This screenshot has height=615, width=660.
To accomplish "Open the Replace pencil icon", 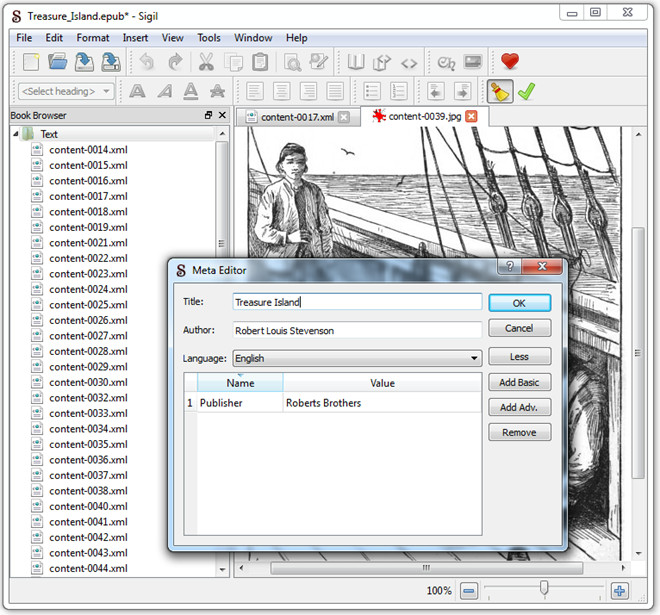I will (319, 62).
